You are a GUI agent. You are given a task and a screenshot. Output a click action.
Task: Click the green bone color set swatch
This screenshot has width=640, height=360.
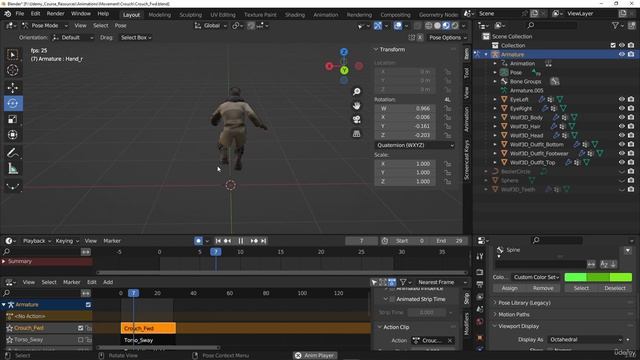tap(598, 277)
